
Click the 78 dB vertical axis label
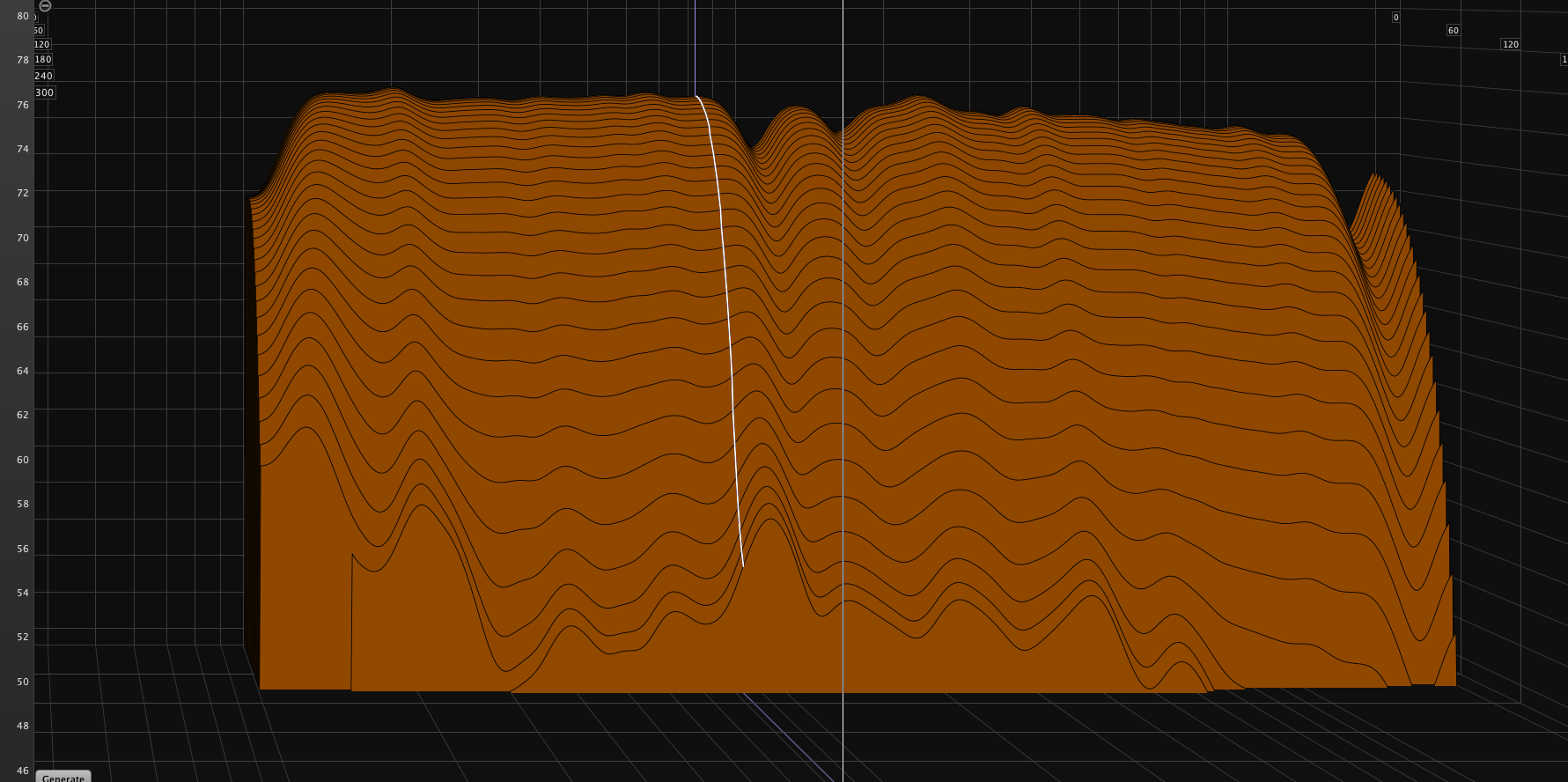tap(23, 60)
